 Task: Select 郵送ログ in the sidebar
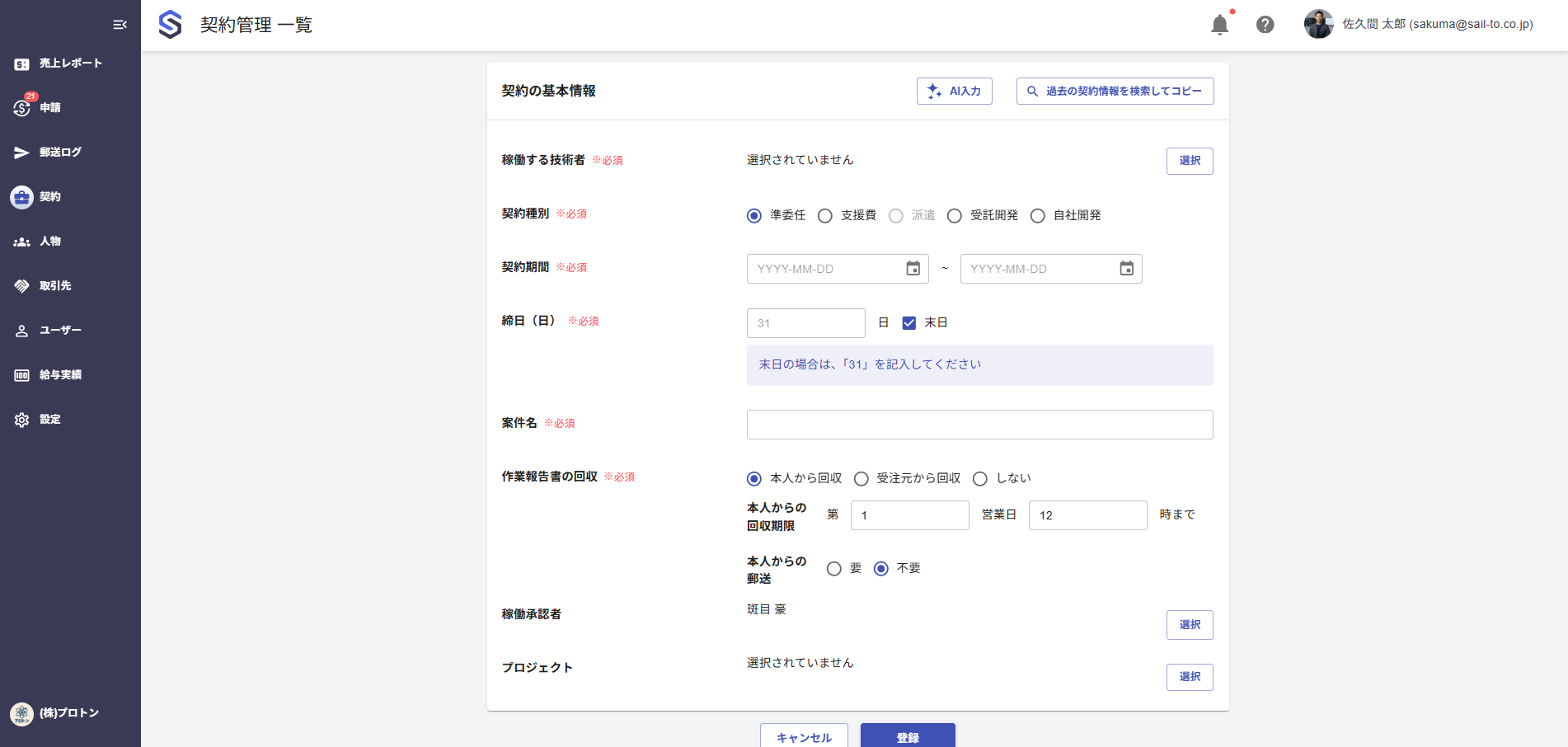click(x=59, y=152)
